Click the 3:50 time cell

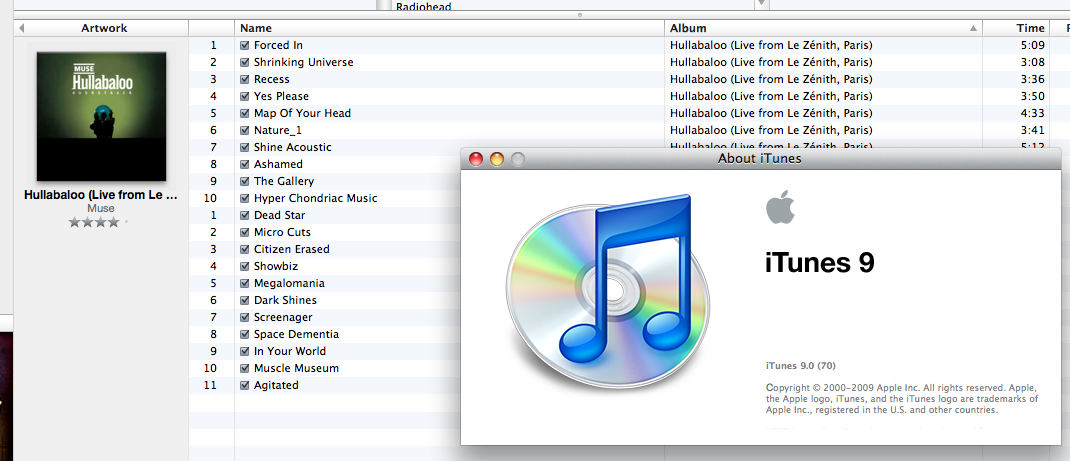coord(1032,96)
